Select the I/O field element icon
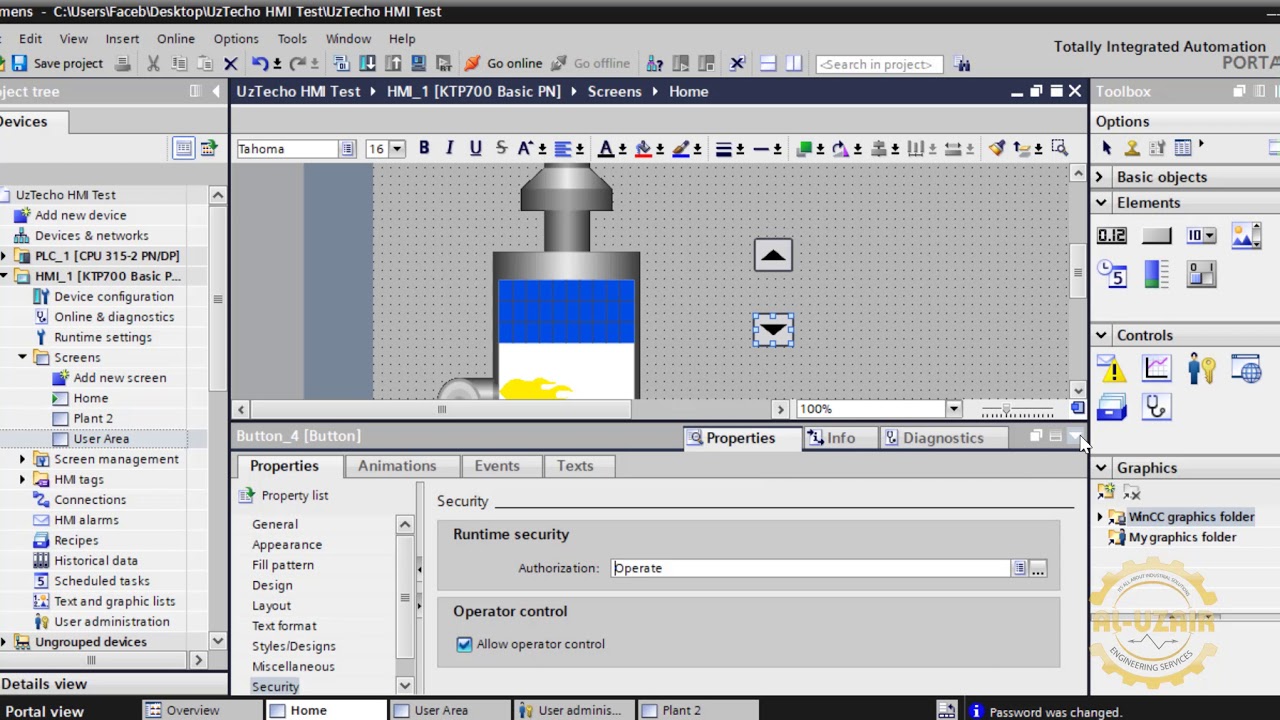Screen dimensions: 1280x720 coord(1112,236)
